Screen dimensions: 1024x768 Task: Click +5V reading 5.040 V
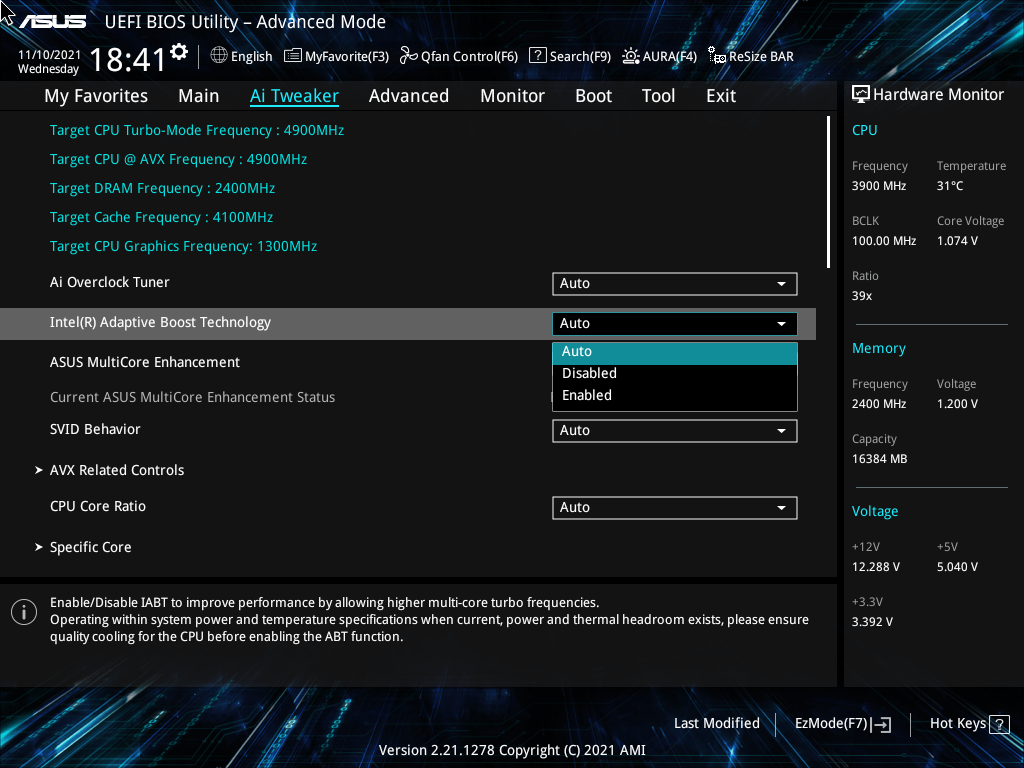957,567
